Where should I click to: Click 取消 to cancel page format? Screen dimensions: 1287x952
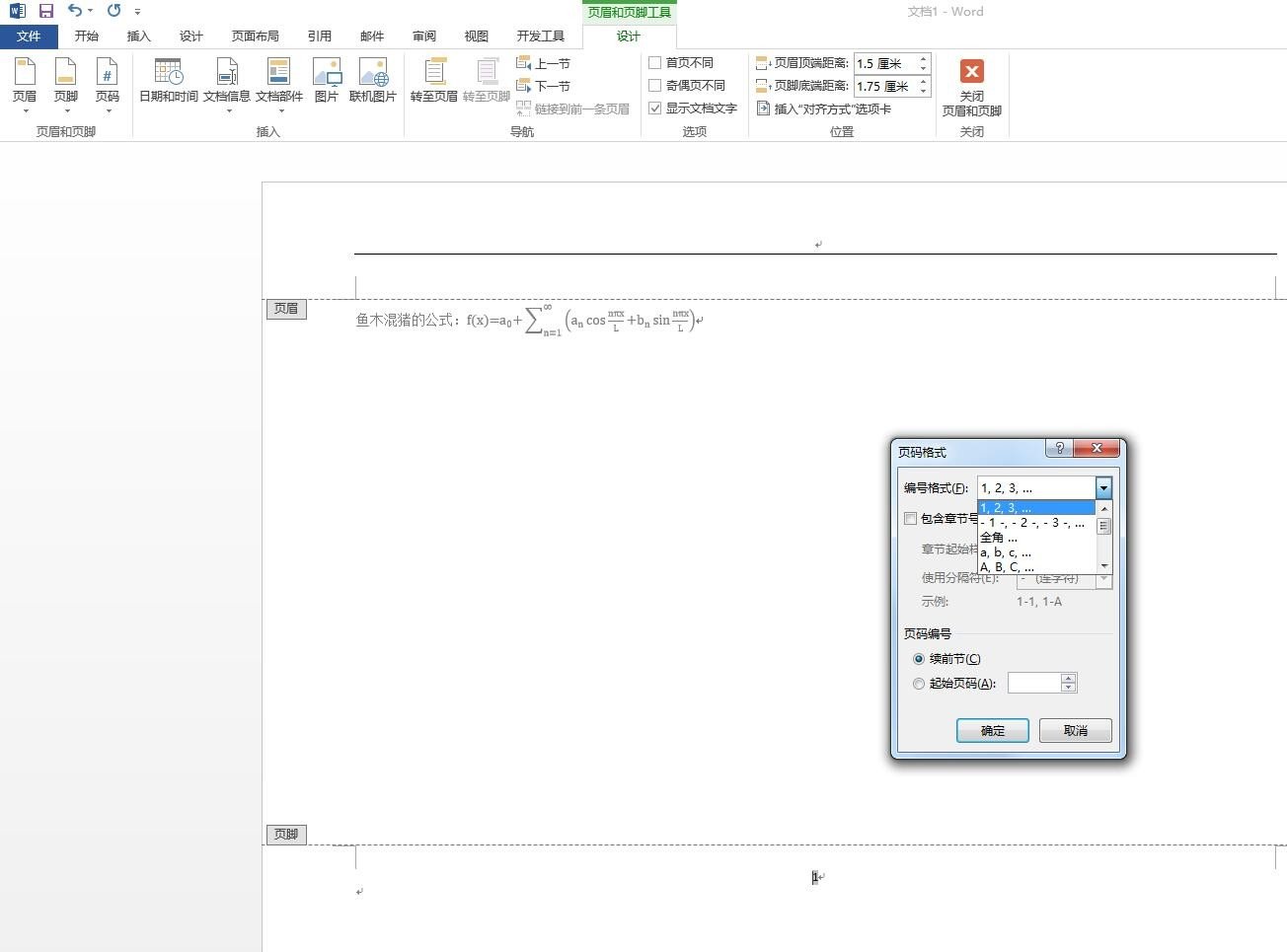(x=1075, y=731)
